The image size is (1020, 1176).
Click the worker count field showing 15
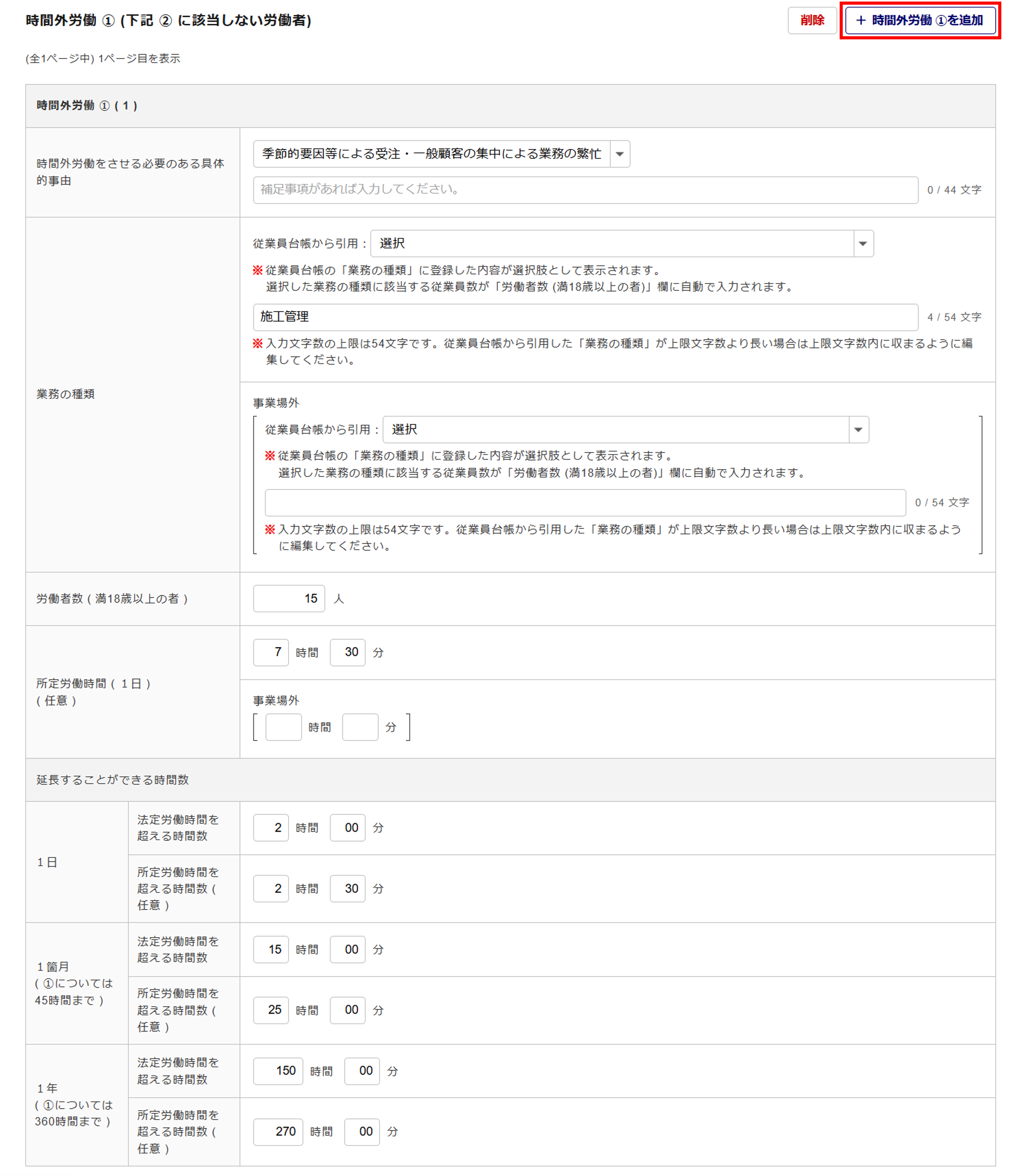(289, 598)
